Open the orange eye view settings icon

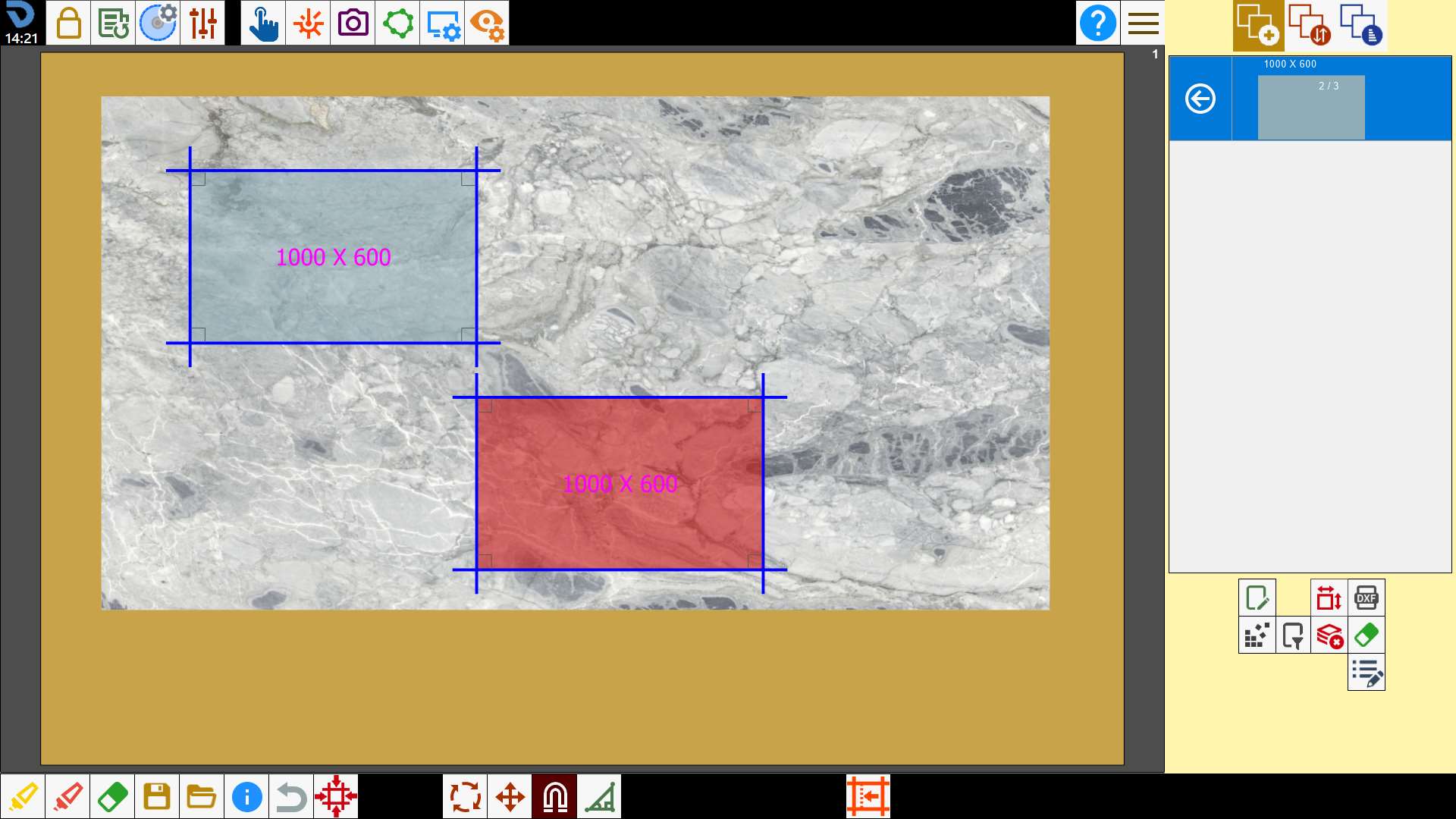coord(487,23)
